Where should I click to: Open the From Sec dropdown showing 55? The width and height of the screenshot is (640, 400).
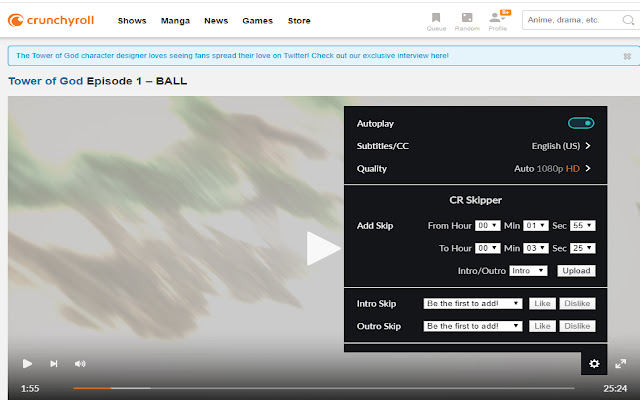click(x=583, y=226)
